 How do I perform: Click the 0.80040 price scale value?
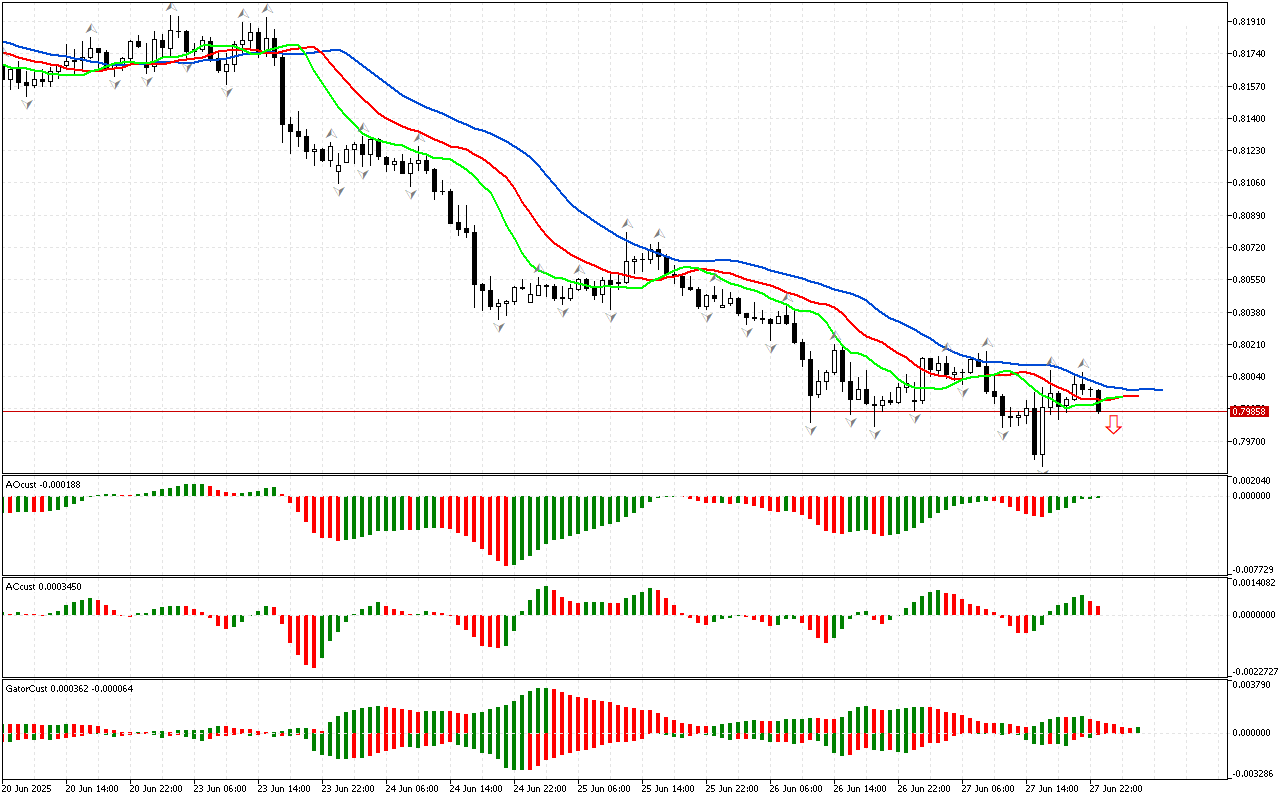click(x=1249, y=377)
